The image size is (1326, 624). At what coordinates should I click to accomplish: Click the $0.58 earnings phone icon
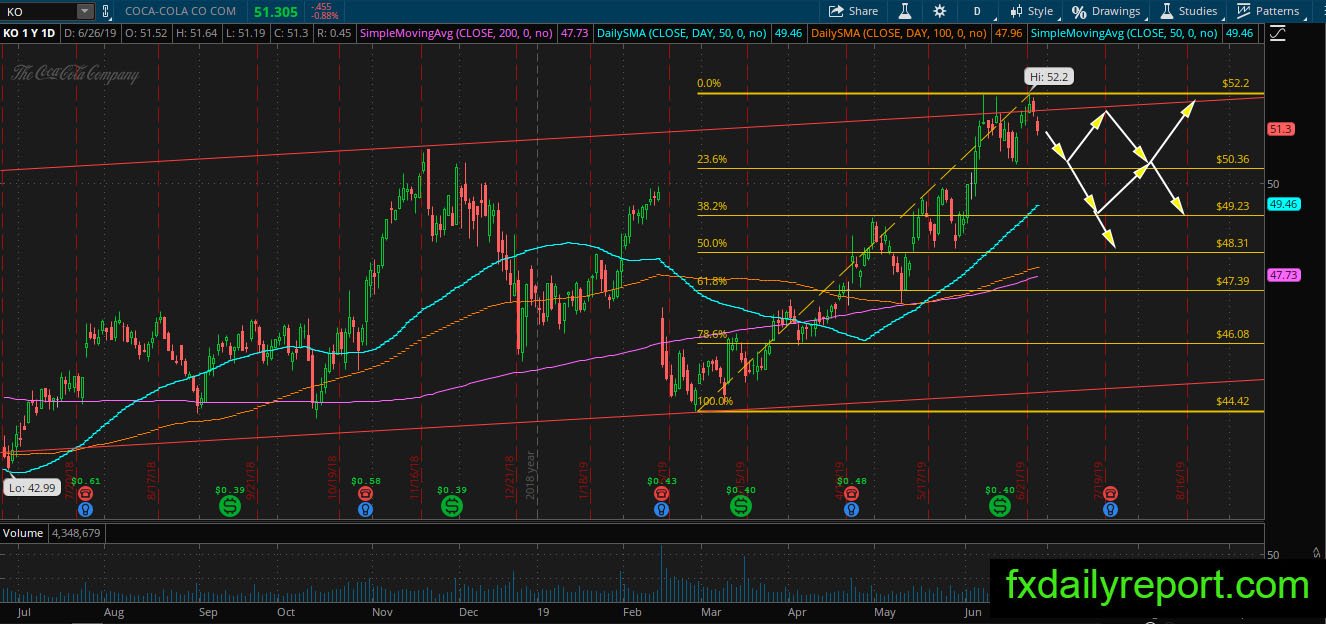366,494
